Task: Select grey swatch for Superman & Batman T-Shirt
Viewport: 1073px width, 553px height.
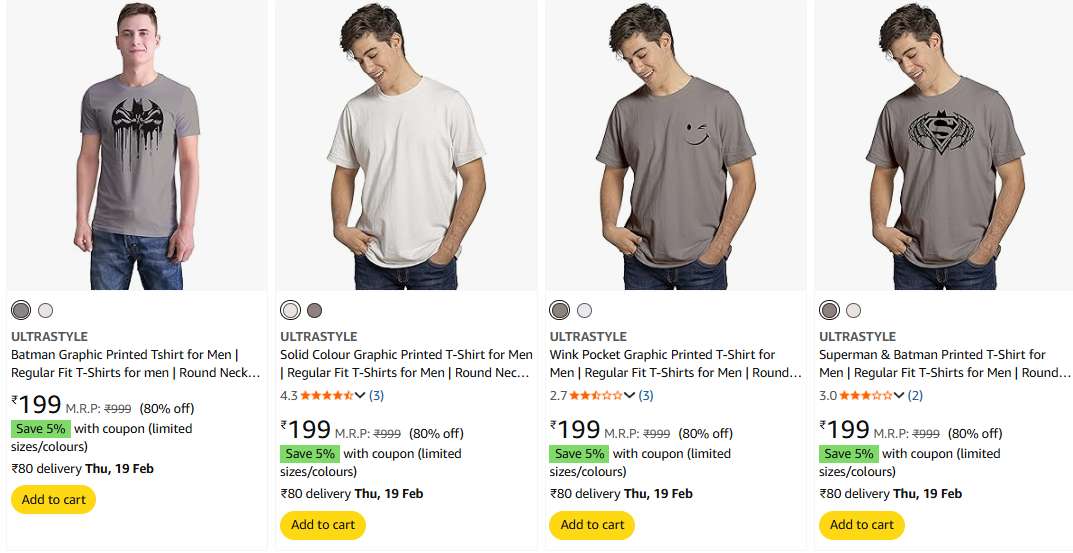Action: (x=829, y=310)
